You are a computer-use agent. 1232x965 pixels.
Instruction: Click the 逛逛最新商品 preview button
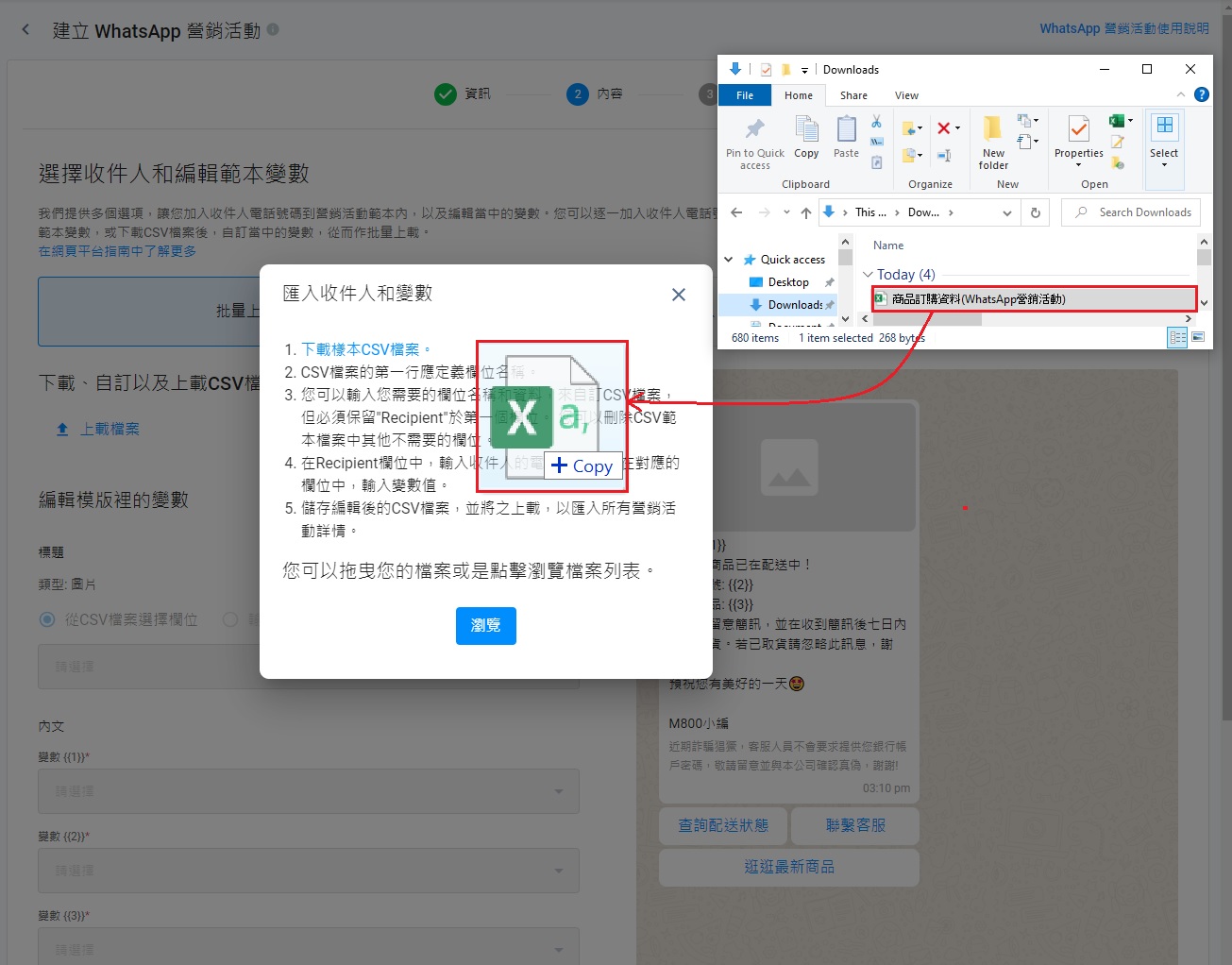coord(789,867)
